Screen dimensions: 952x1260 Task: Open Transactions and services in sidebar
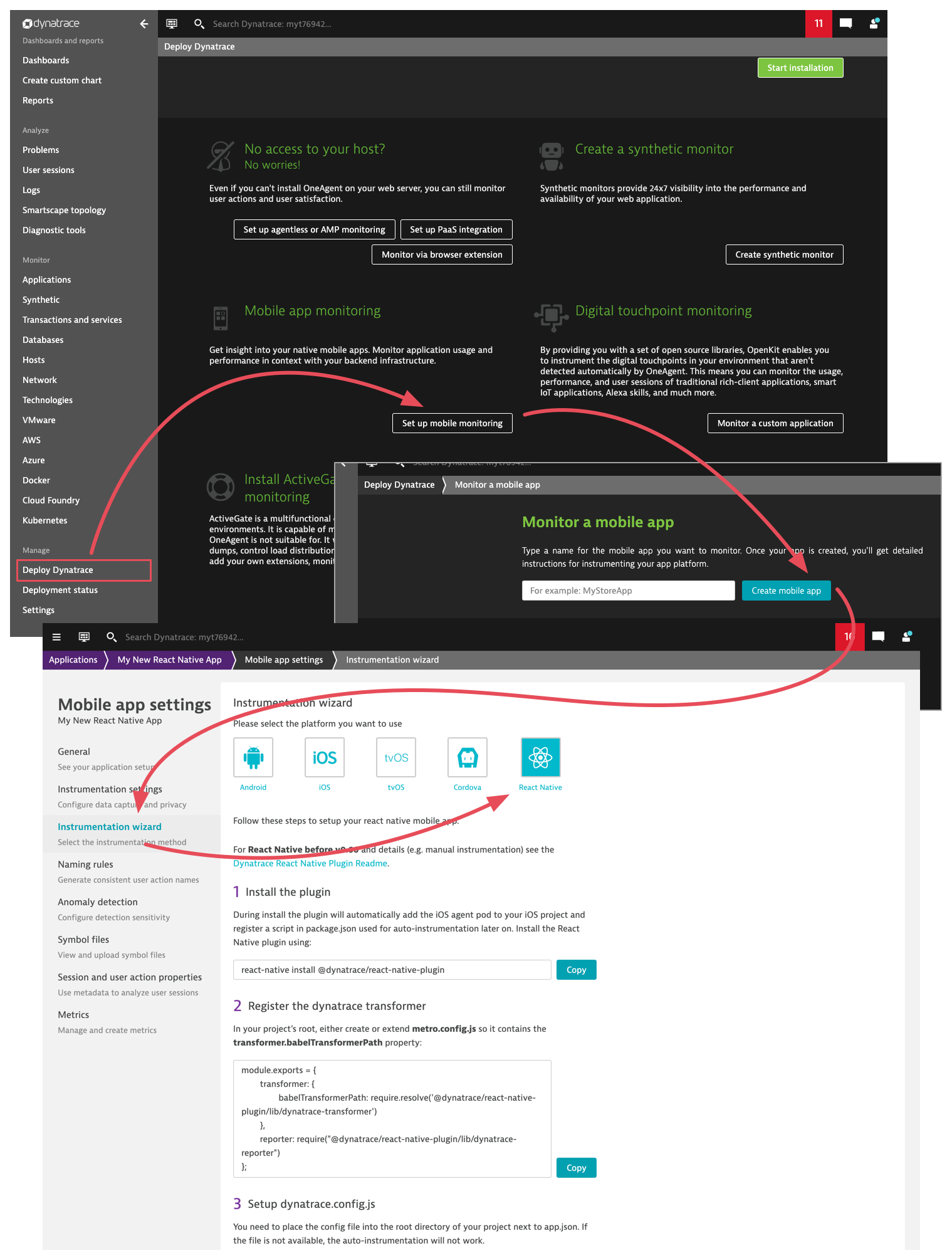72,320
